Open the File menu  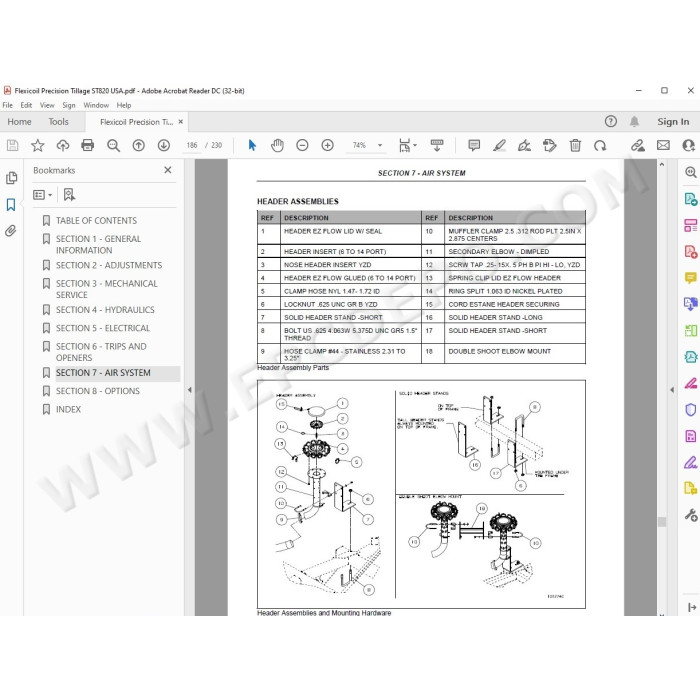(x=8, y=105)
